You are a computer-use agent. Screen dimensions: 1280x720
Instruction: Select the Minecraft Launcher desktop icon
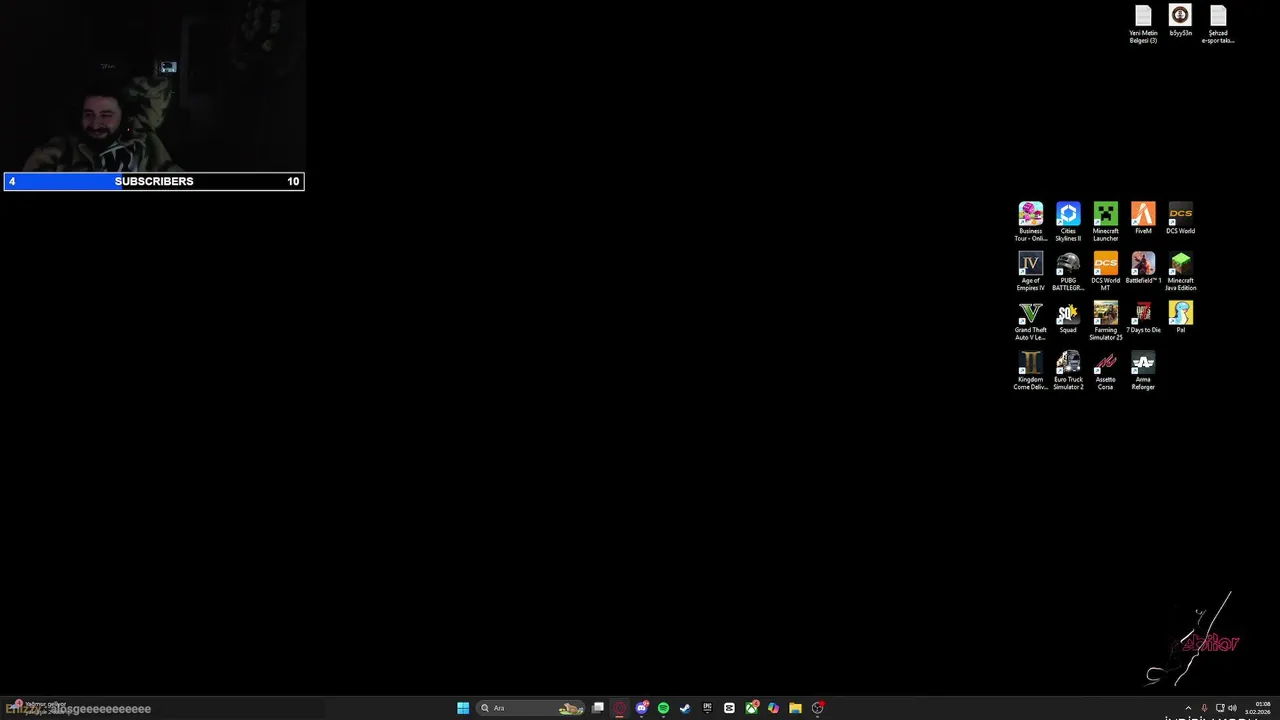click(x=1105, y=221)
